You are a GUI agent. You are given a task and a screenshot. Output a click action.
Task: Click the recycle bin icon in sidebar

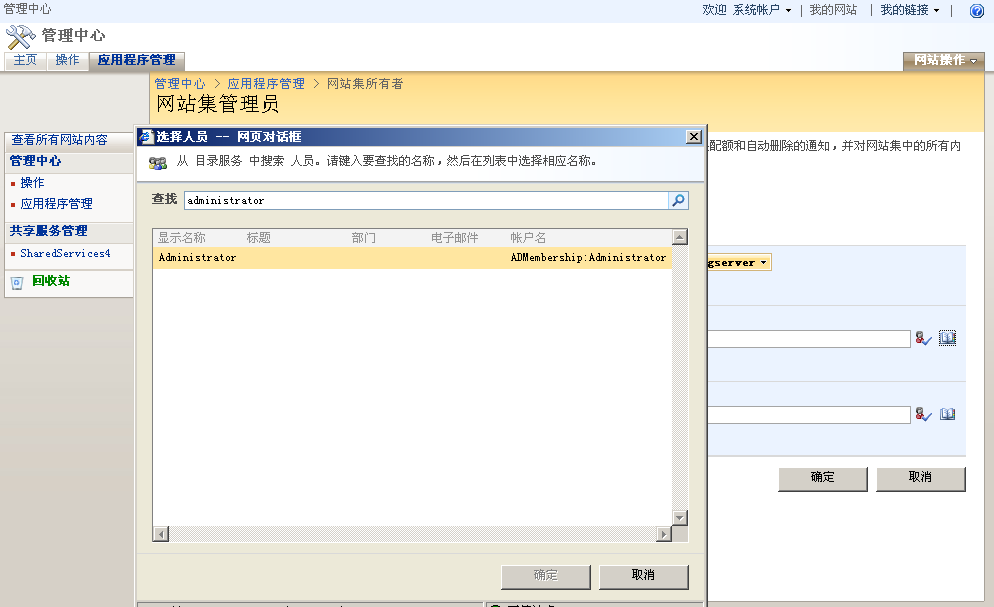pyautogui.click(x=17, y=283)
